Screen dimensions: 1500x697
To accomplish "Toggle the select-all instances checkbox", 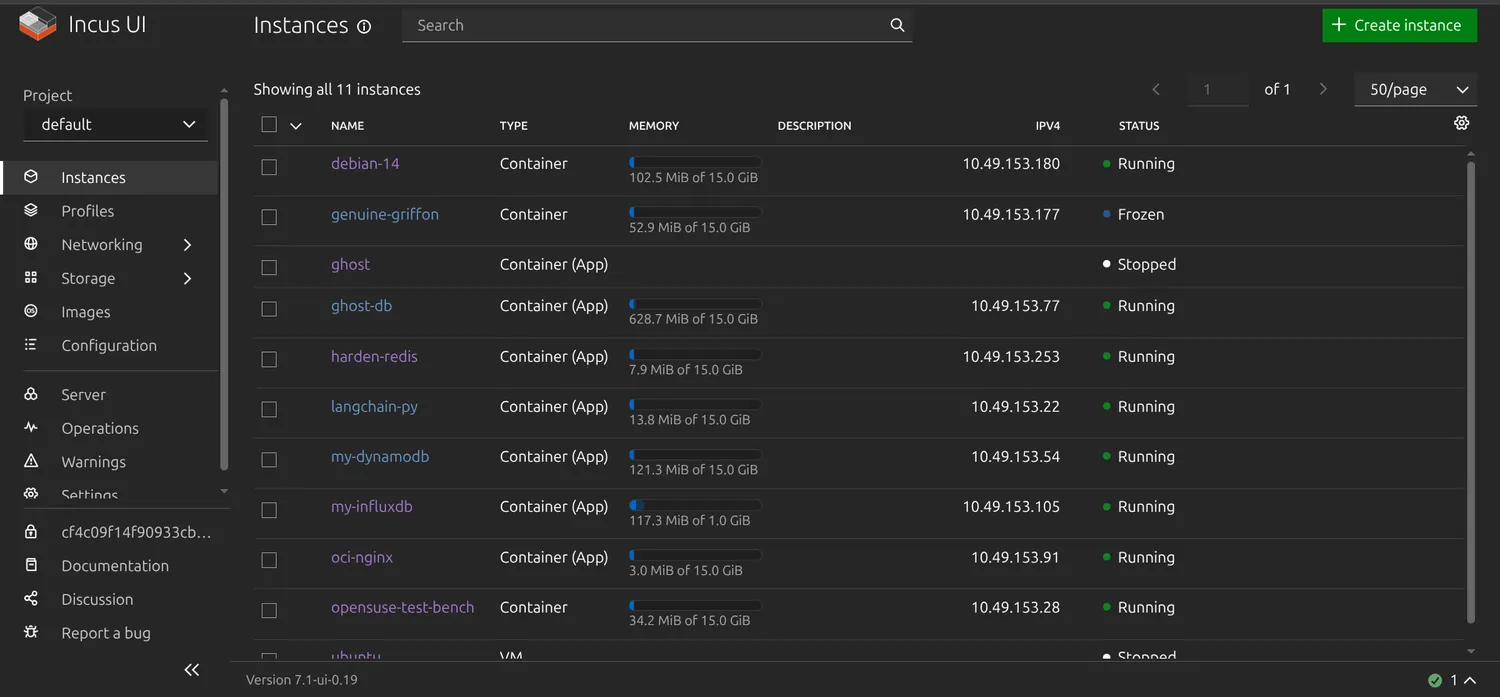I will click(x=268, y=125).
